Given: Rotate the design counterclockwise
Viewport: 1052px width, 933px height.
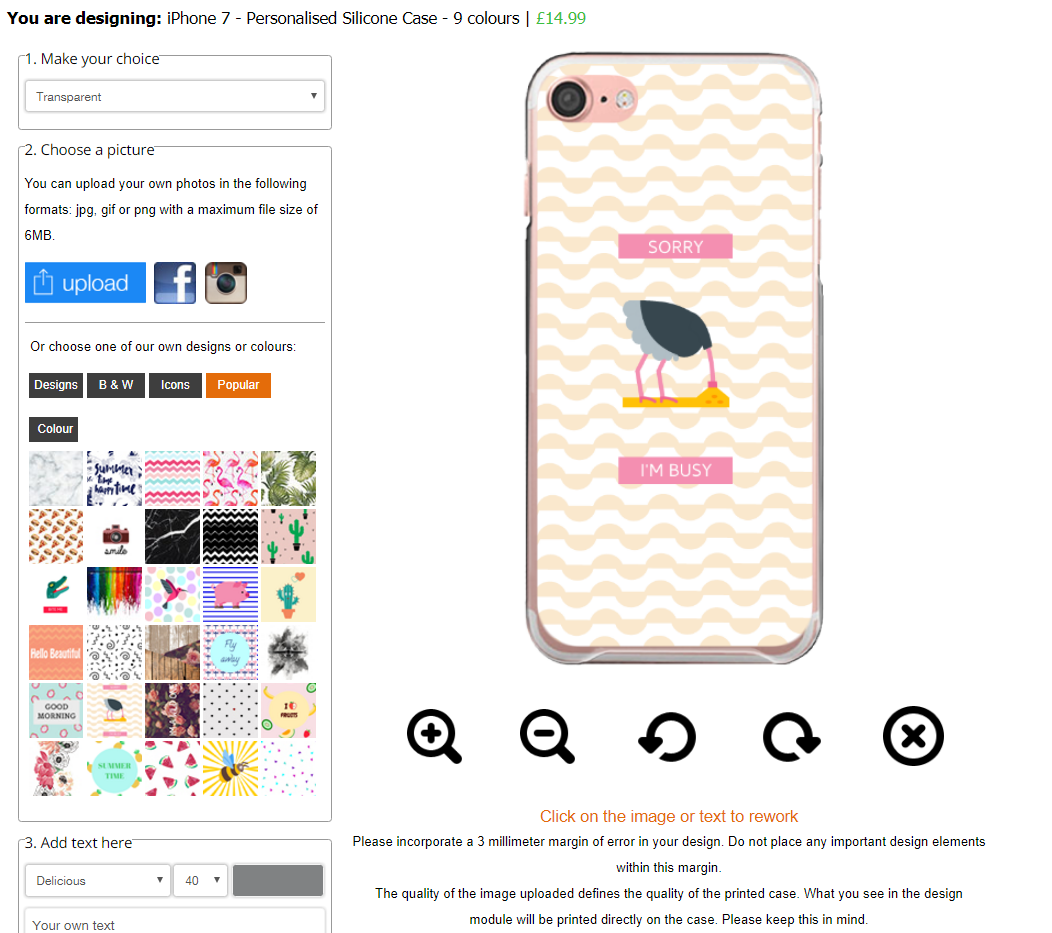Looking at the screenshot, I should pos(666,736).
